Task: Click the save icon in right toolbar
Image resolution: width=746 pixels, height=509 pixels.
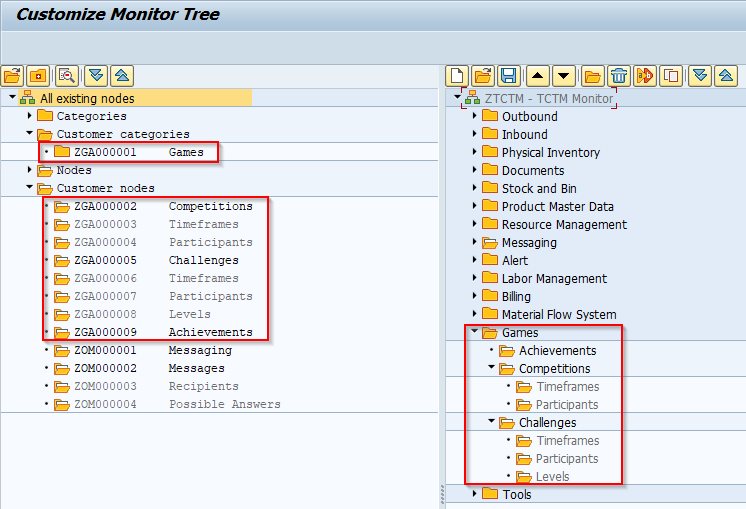Action: click(x=508, y=76)
